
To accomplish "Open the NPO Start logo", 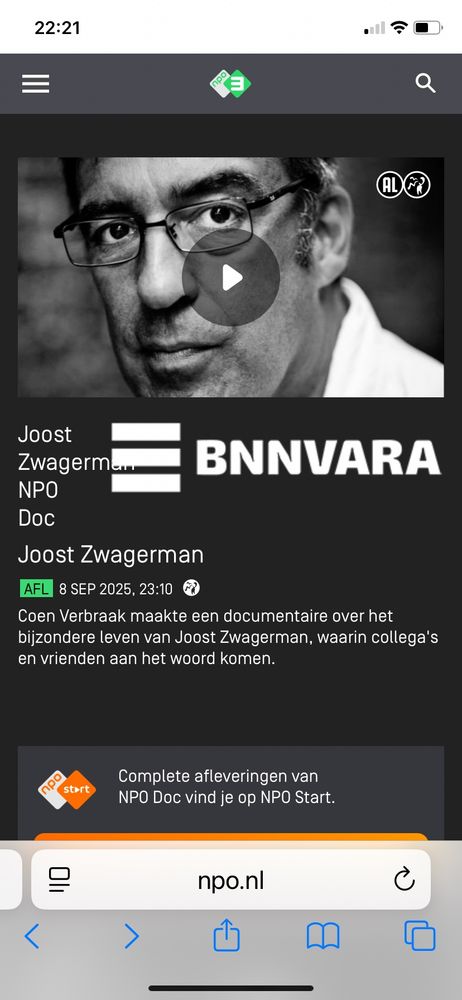I will (x=67, y=790).
